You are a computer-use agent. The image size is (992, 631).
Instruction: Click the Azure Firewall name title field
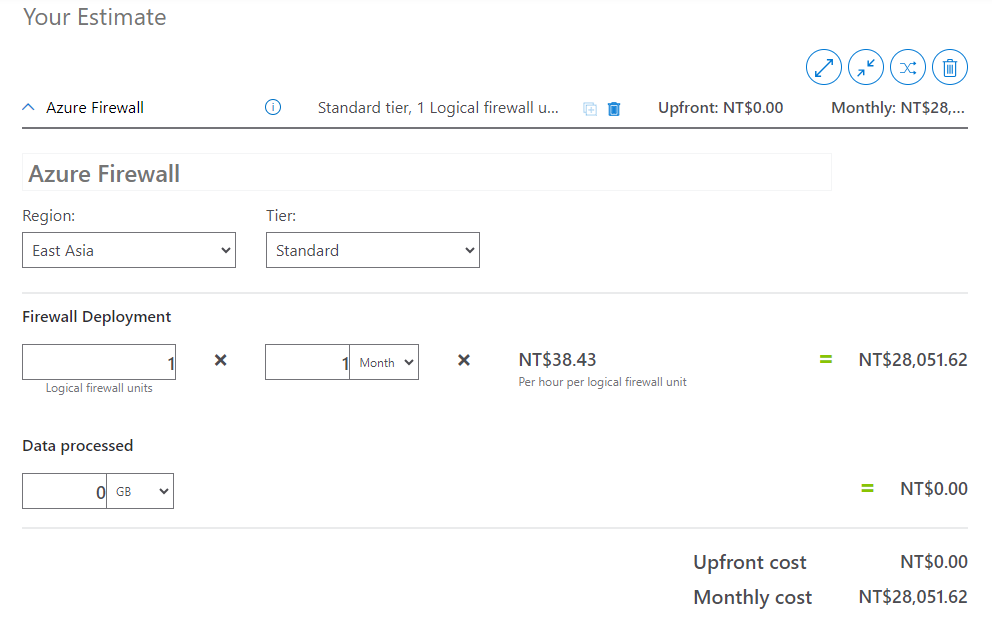[x=427, y=172]
